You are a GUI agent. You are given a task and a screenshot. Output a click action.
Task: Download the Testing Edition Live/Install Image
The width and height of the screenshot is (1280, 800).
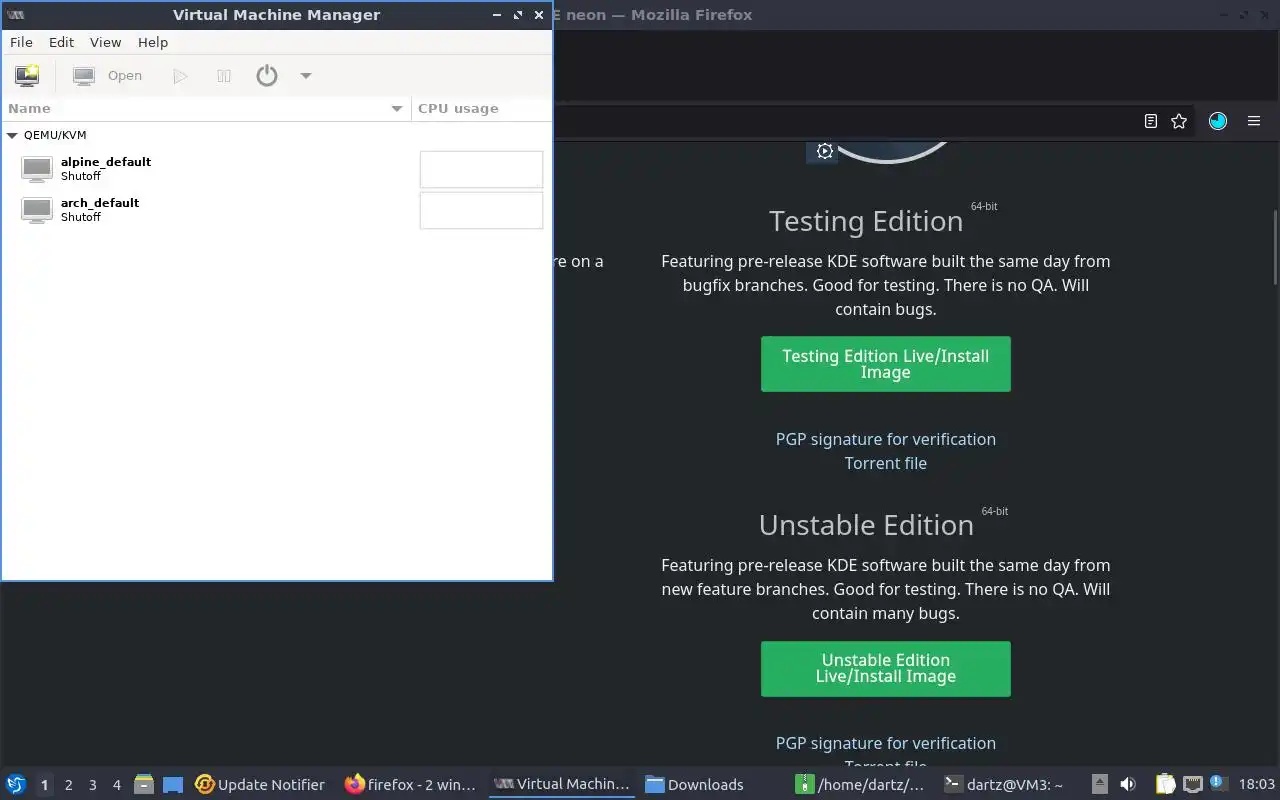[x=885, y=364]
